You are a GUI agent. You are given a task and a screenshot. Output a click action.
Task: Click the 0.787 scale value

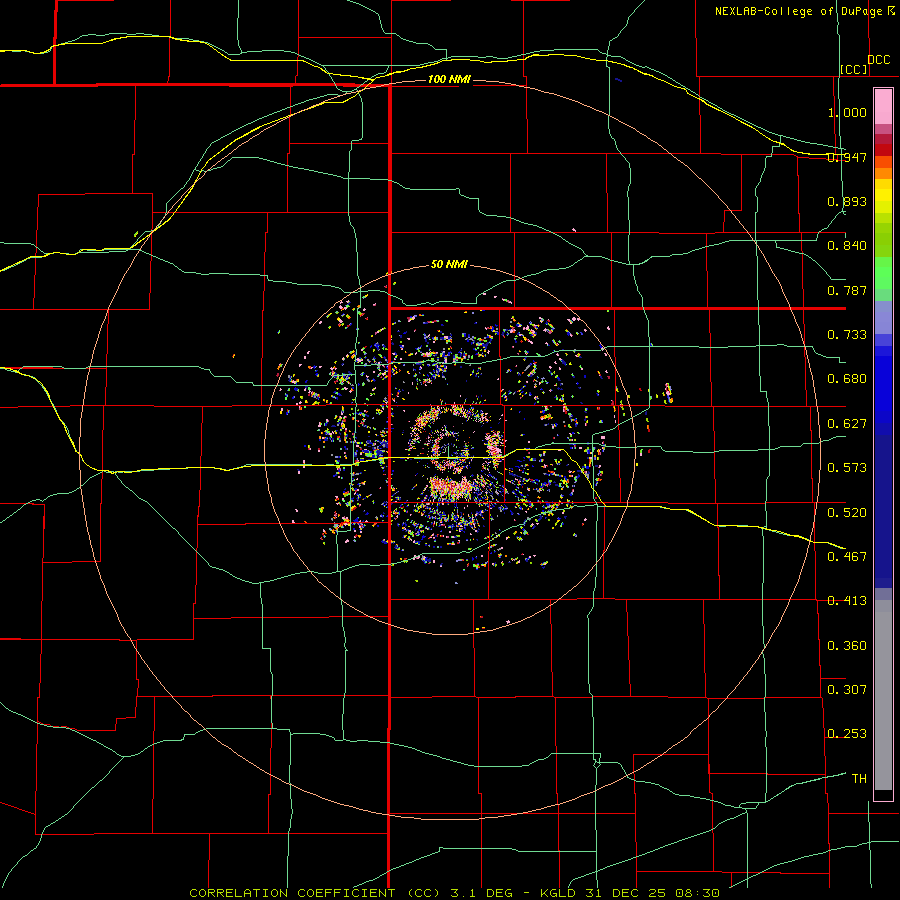pos(847,290)
